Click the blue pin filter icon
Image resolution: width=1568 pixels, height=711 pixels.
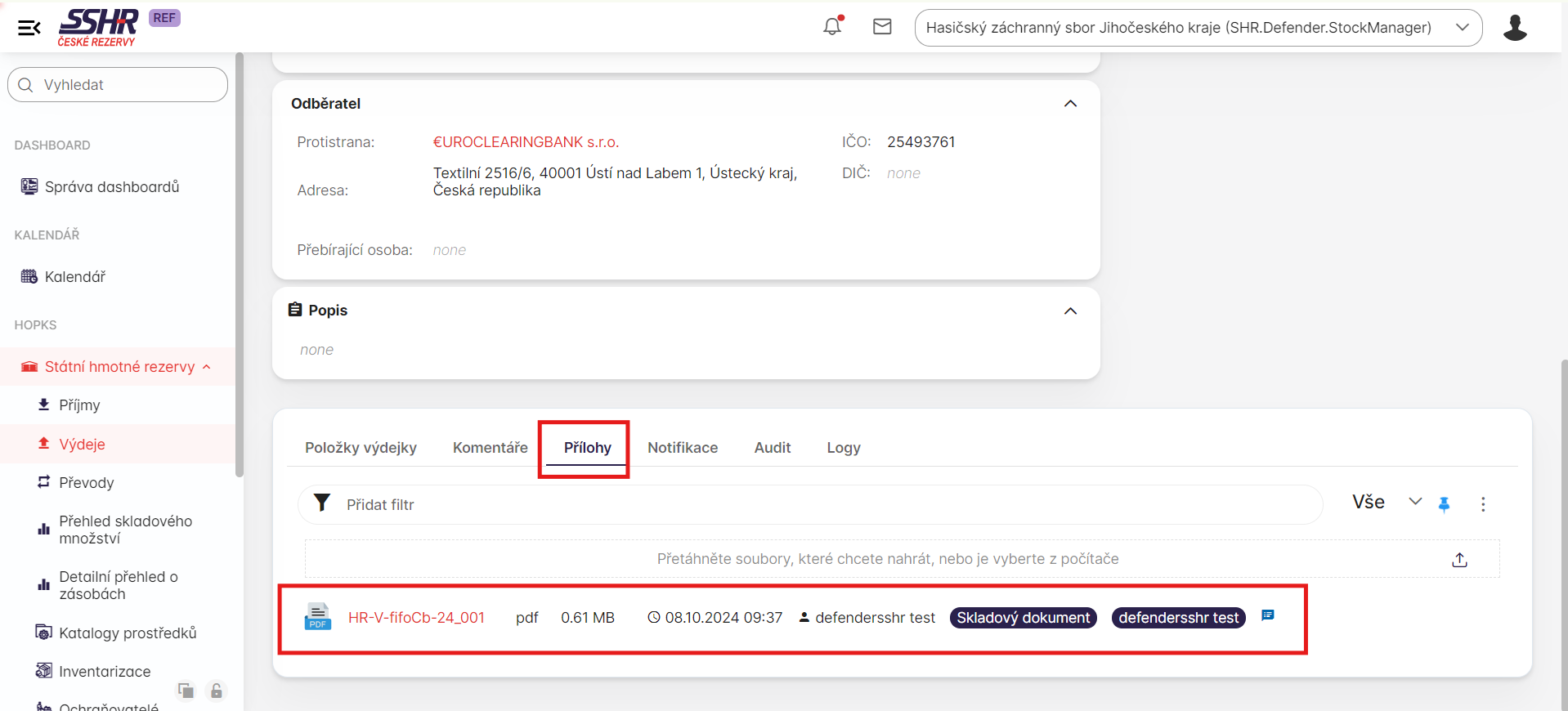point(1444,504)
